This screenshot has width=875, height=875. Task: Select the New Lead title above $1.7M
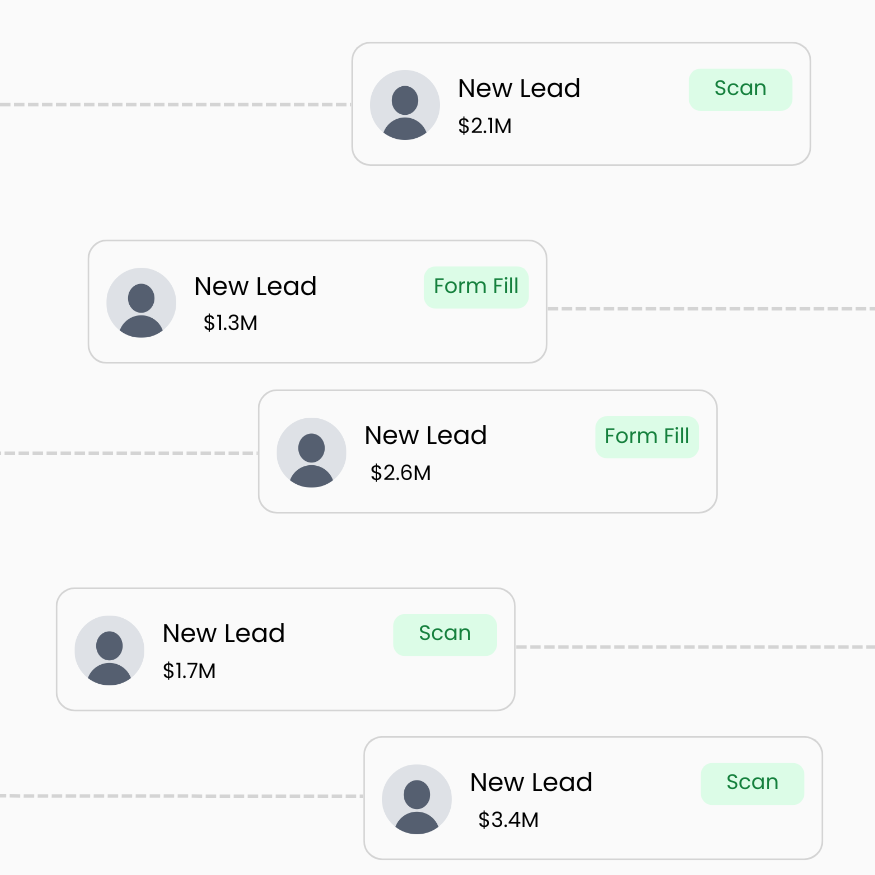click(224, 633)
